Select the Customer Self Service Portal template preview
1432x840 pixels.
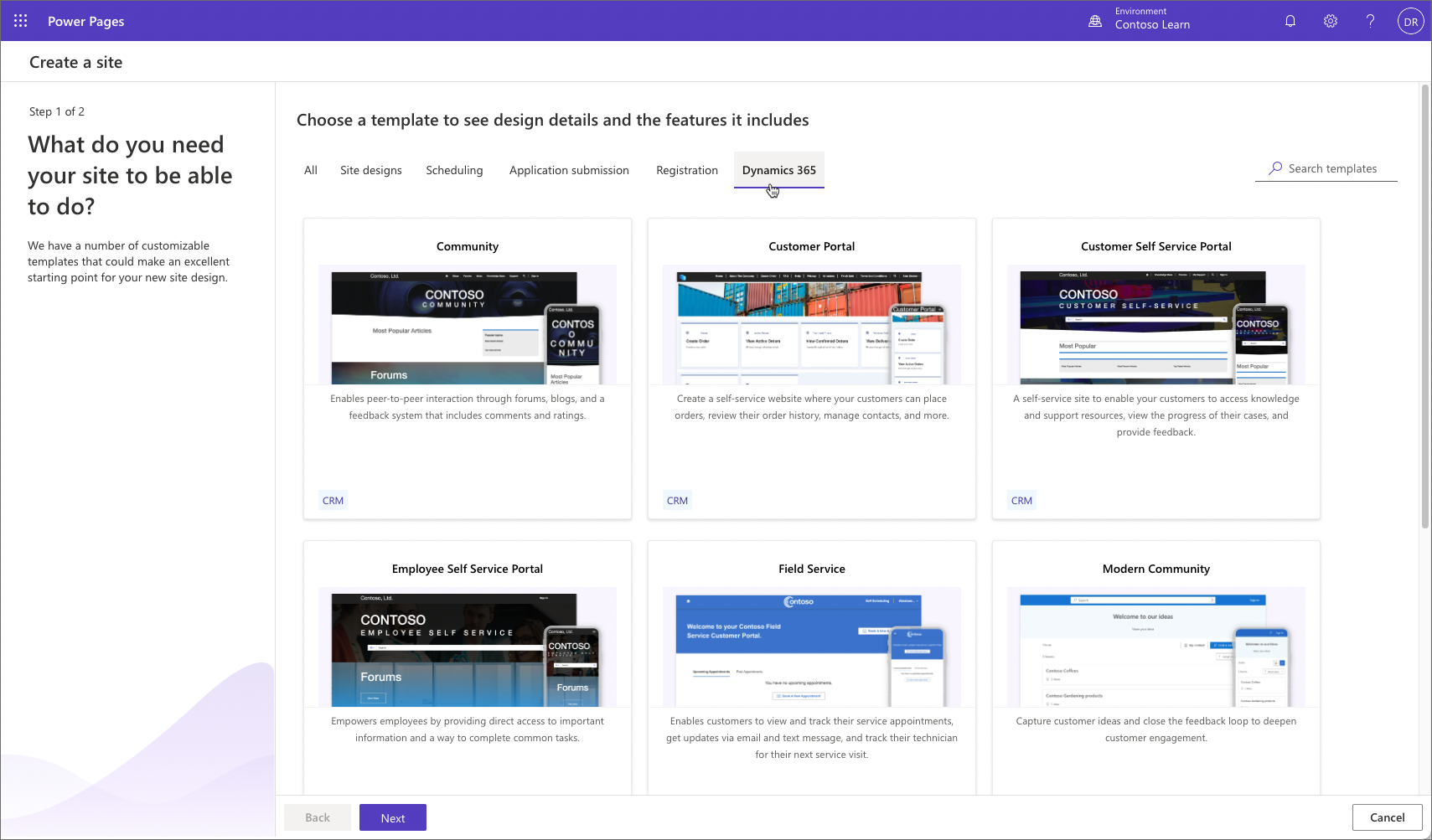[1155, 327]
